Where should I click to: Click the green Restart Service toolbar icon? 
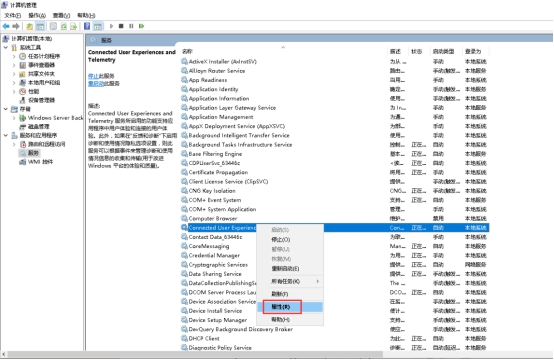click(x=142, y=26)
